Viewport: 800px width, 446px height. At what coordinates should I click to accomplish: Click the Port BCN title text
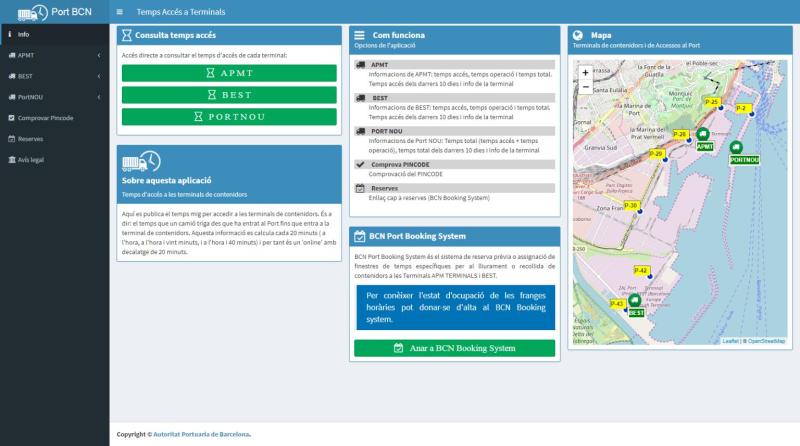click(71, 12)
